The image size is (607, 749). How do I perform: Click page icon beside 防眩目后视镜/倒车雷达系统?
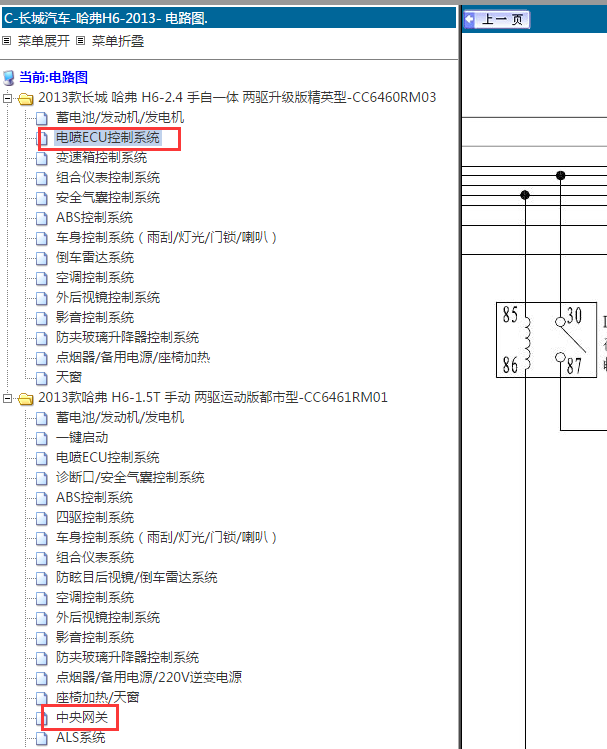(x=42, y=578)
